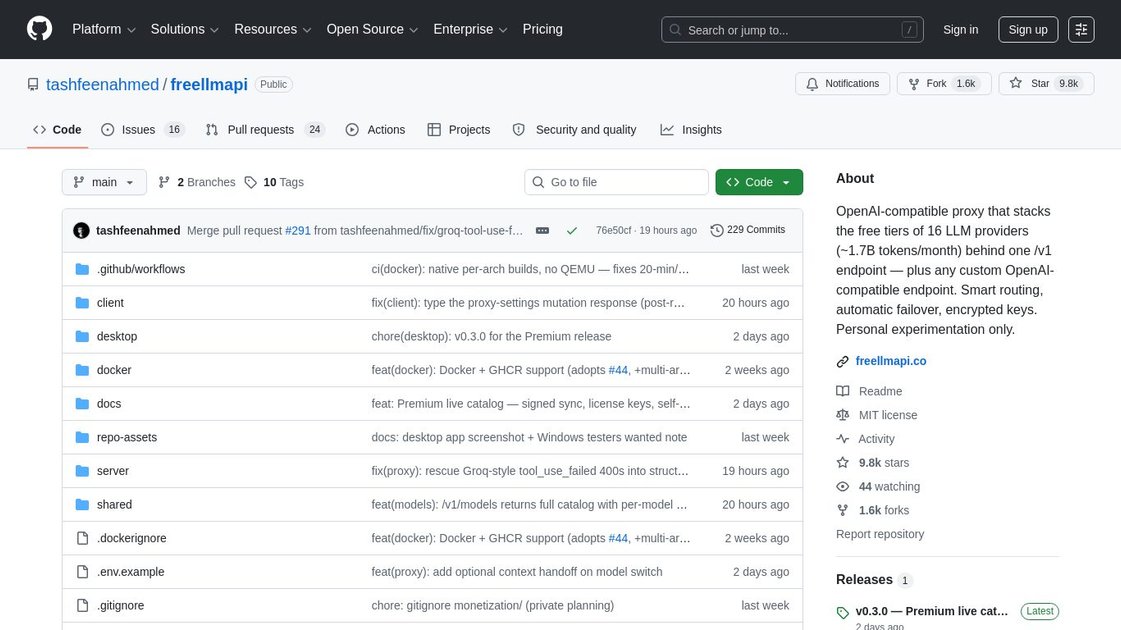Expand commit message with the ellipsis icon
The width and height of the screenshot is (1121, 630).
pyautogui.click(x=543, y=230)
